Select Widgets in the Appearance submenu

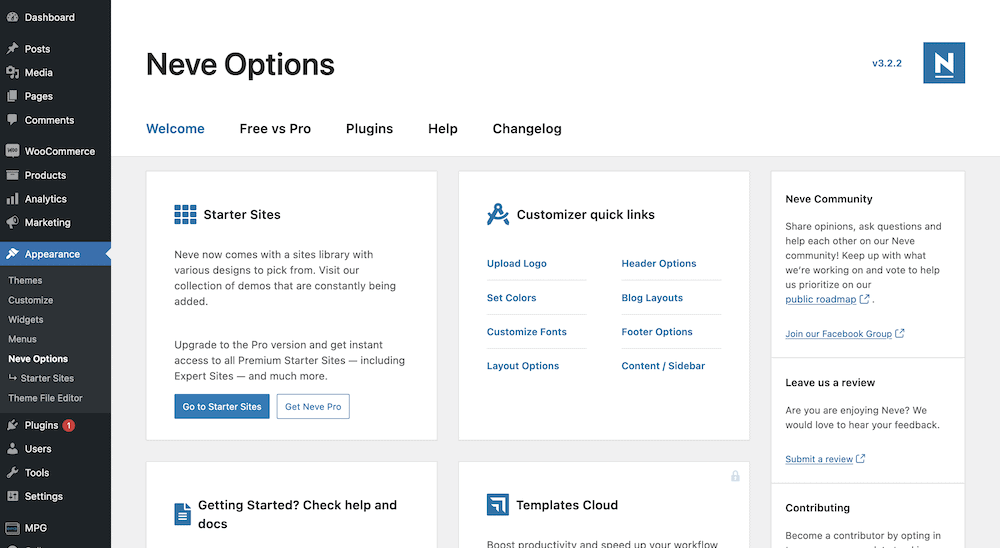point(26,320)
